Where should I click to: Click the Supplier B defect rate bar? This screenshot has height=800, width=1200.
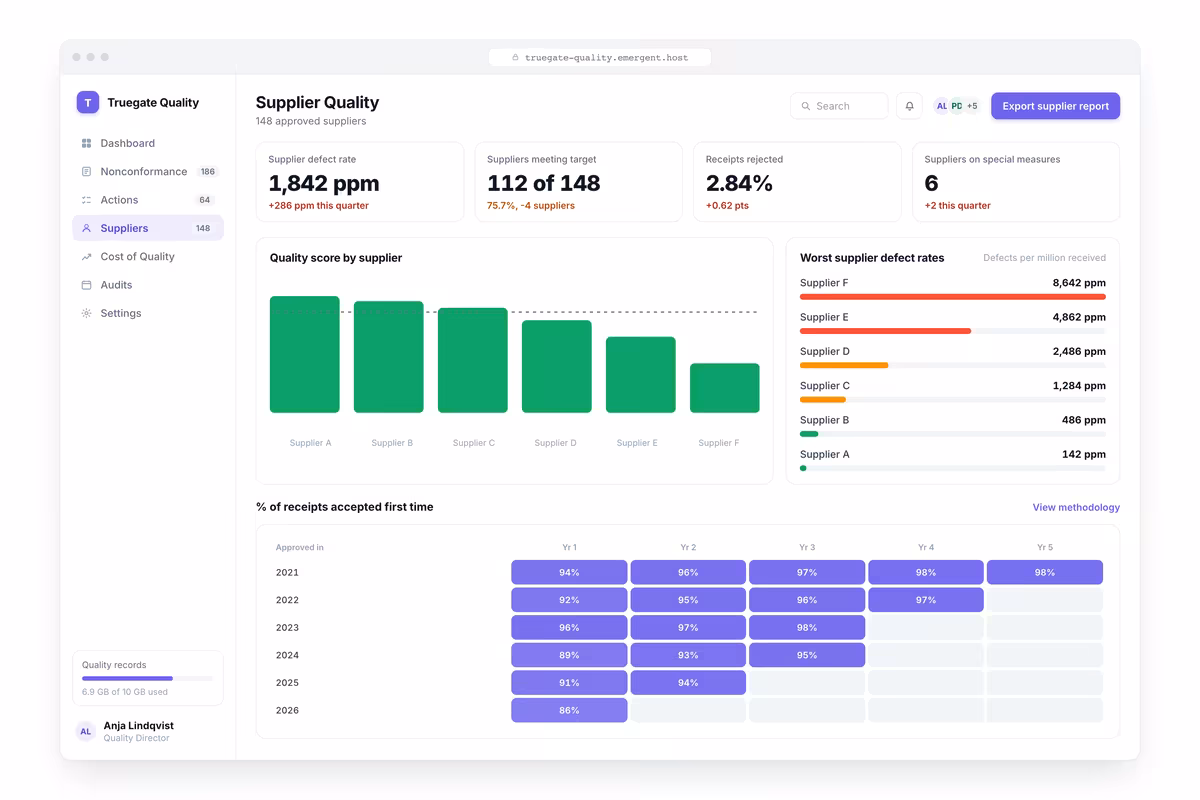coord(809,434)
